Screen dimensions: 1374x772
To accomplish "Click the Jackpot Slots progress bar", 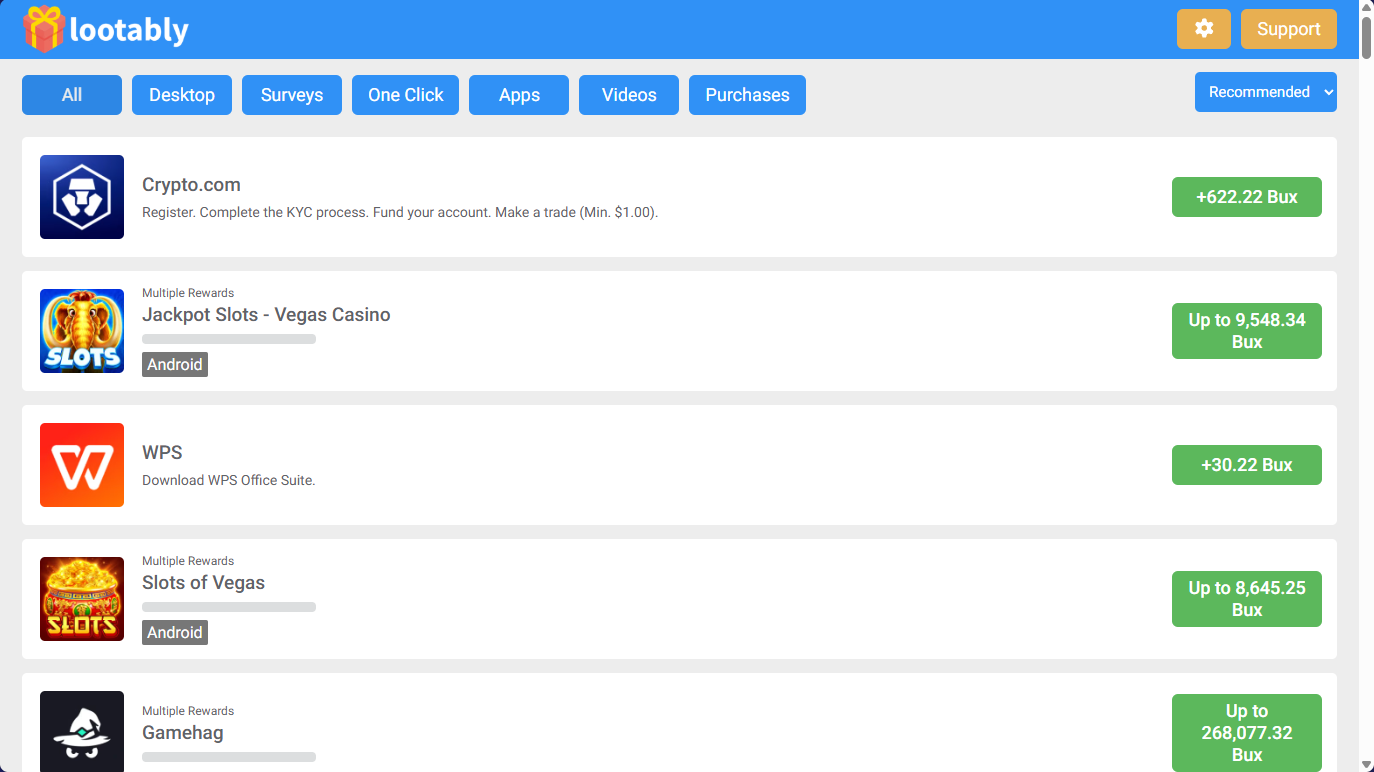I will point(229,339).
